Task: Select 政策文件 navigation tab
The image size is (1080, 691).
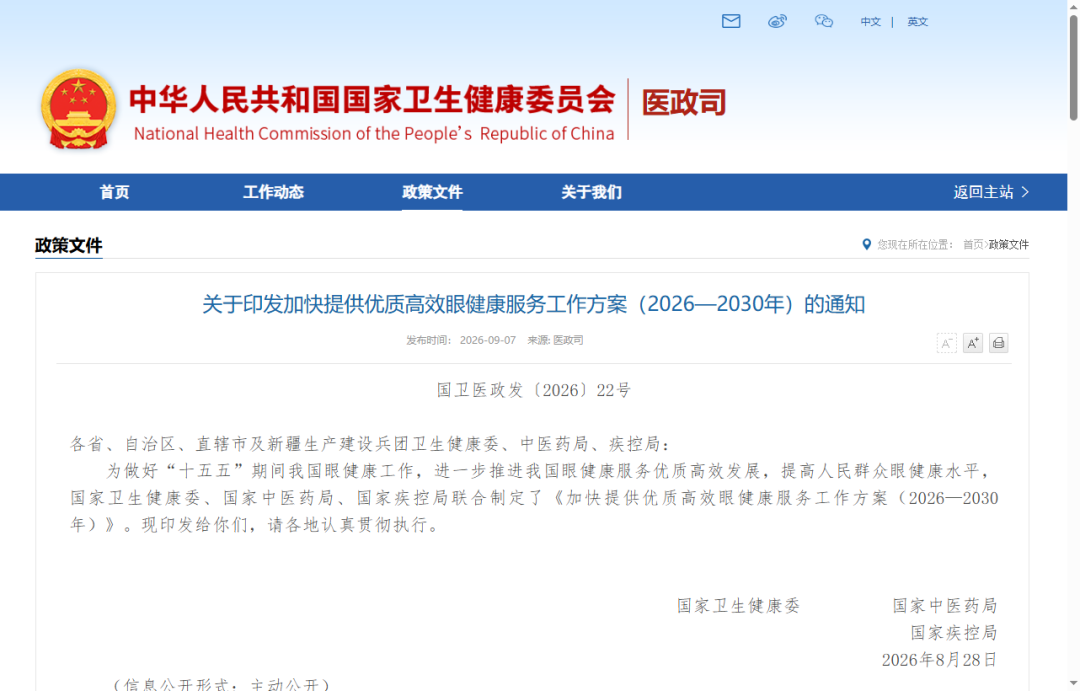Action: pyautogui.click(x=432, y=192)
